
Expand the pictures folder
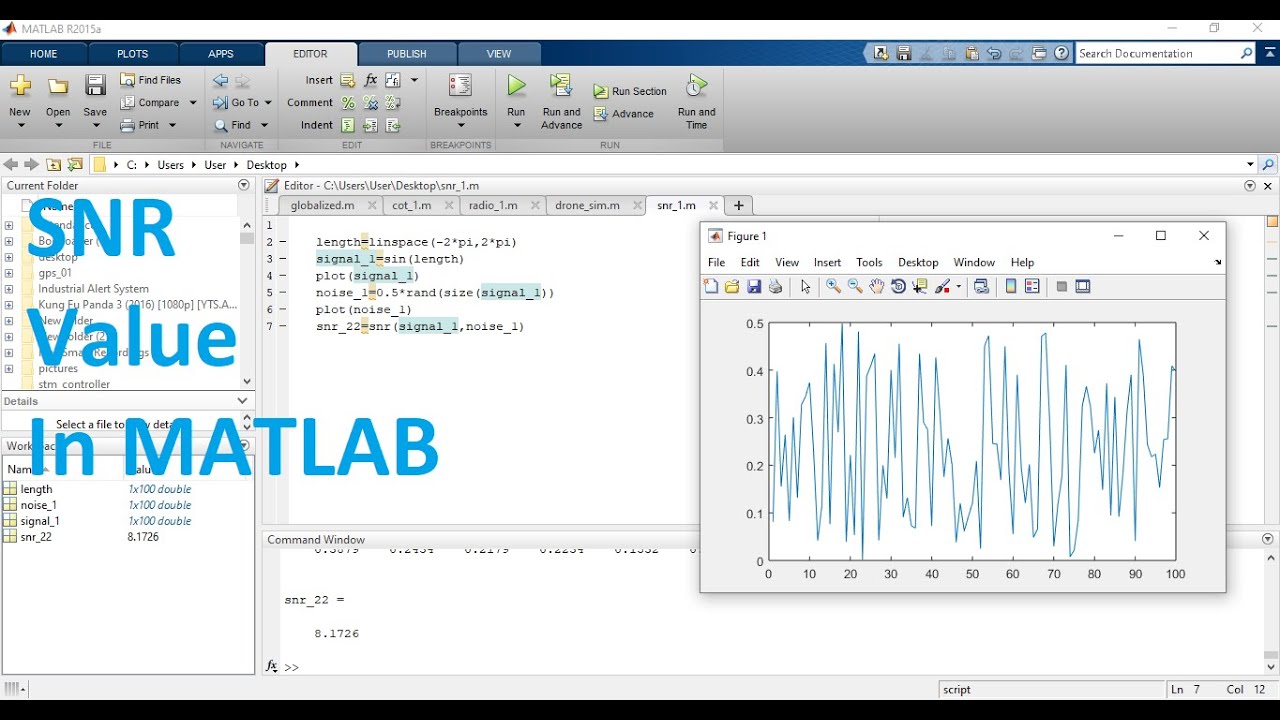[x=9, y=369]
